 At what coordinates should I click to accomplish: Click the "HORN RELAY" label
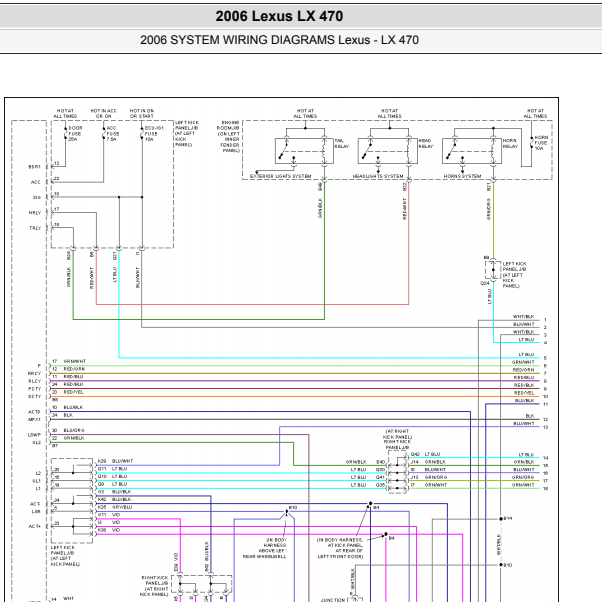click(x=510, y=144)
